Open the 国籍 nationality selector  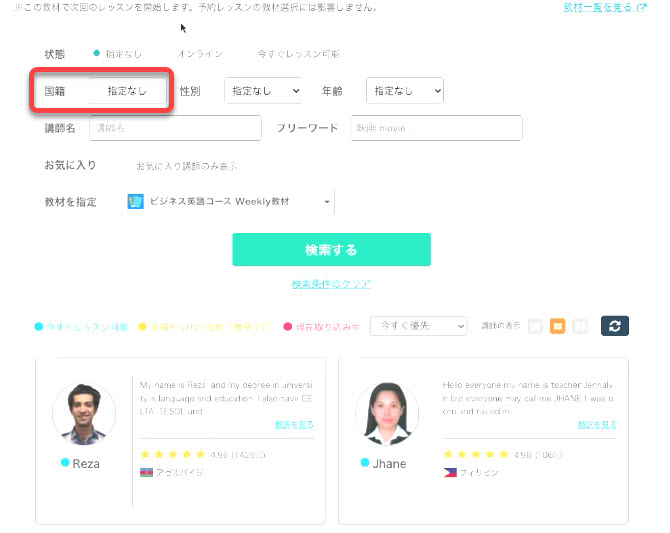click(x=127, y=91)
